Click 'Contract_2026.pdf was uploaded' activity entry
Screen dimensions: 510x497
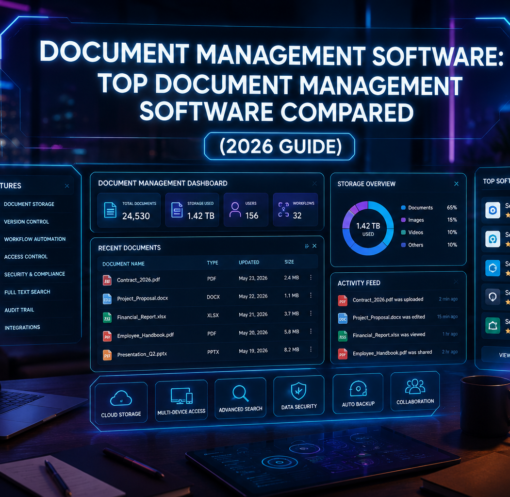pyautogui.click(x=388, y=299)
